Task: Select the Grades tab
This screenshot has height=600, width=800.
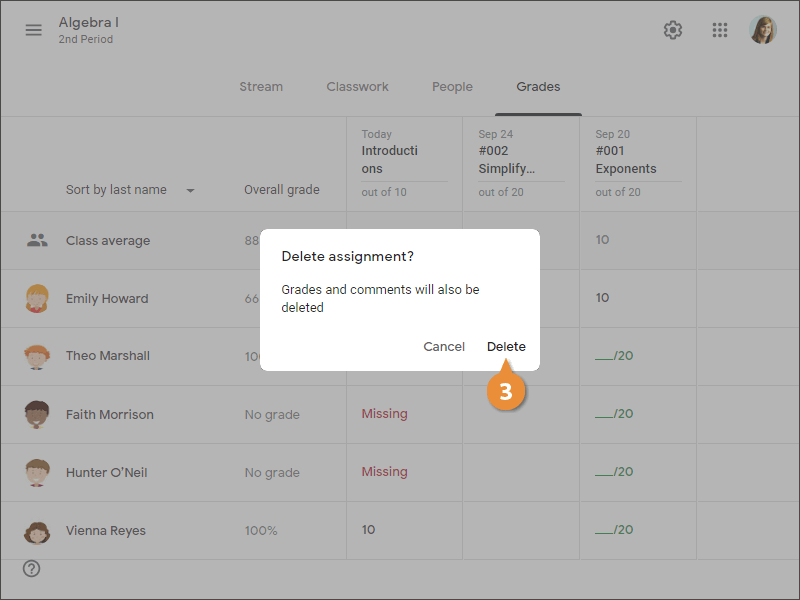Action: click(538, 87)
